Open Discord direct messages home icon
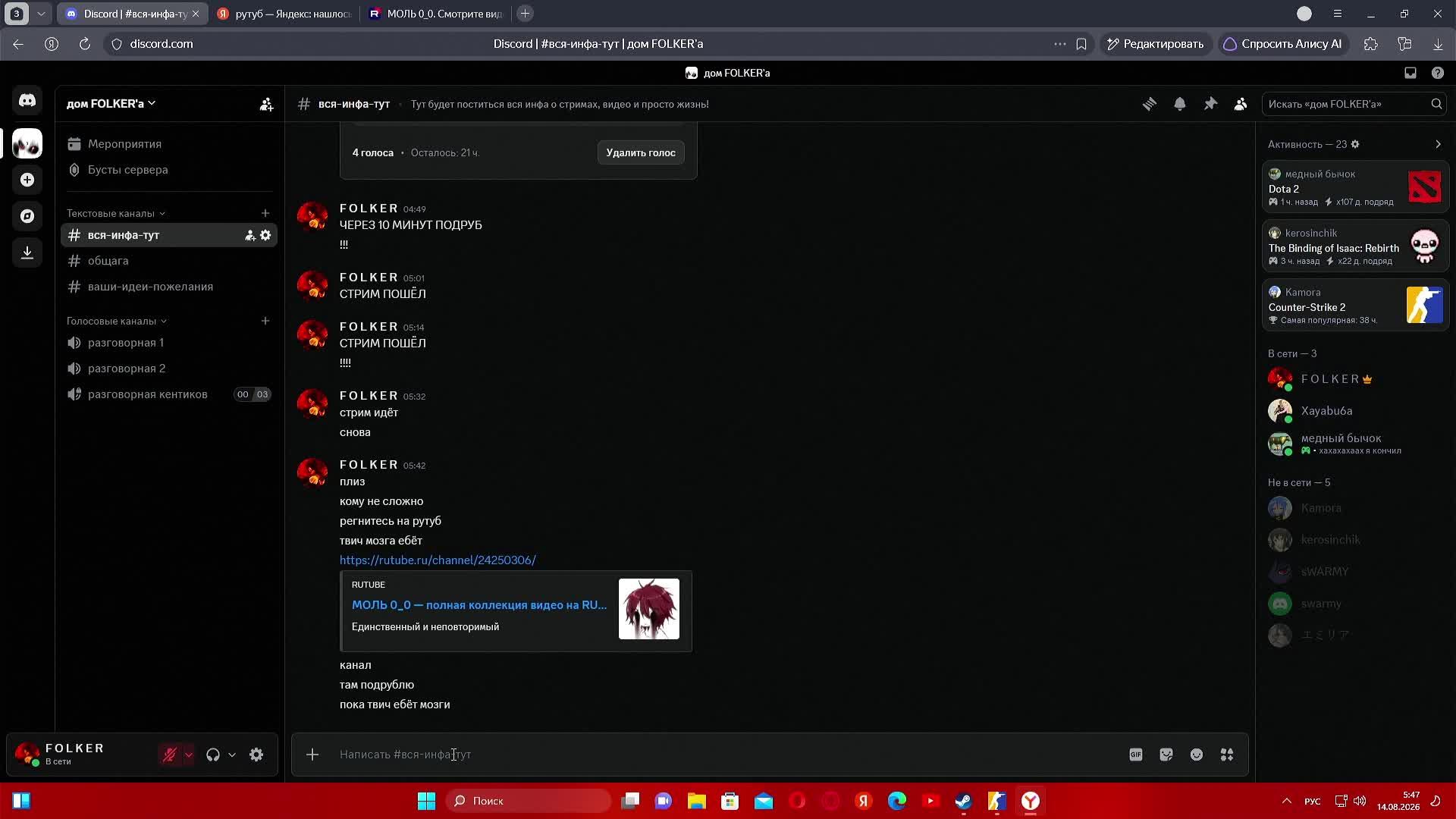The image size is (1456, 819). (27, 100)
